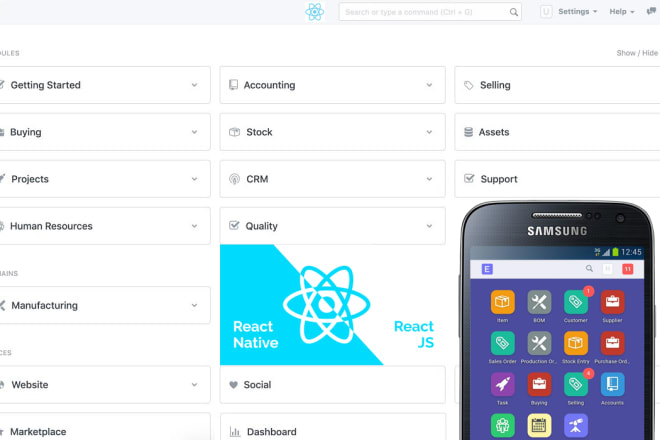The image size is (660, 440).
Task: Open the Dashboard module label
Action: click(271, 432)
